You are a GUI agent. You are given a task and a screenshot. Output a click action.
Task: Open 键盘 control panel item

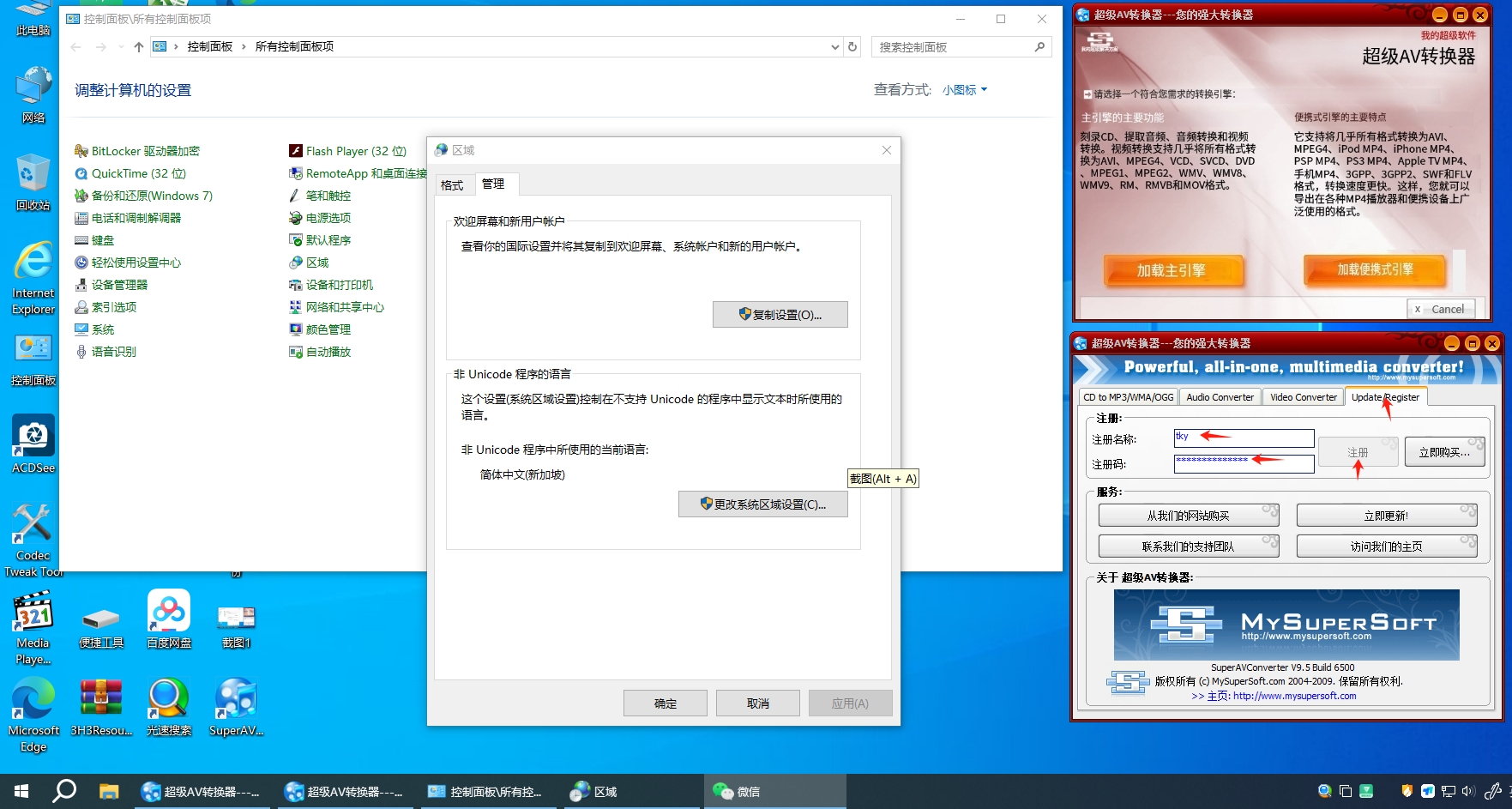tap(94, 240)
